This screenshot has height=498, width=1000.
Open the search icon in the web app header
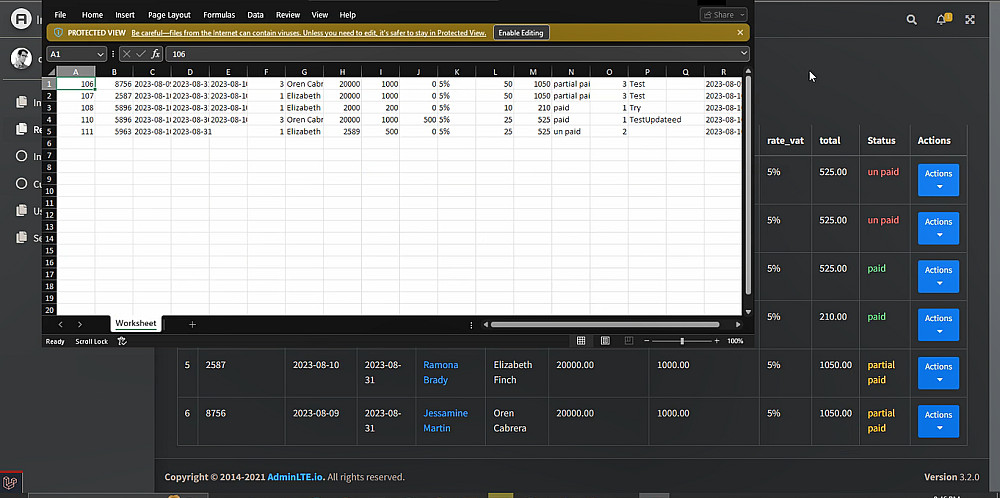pos(912,20)
